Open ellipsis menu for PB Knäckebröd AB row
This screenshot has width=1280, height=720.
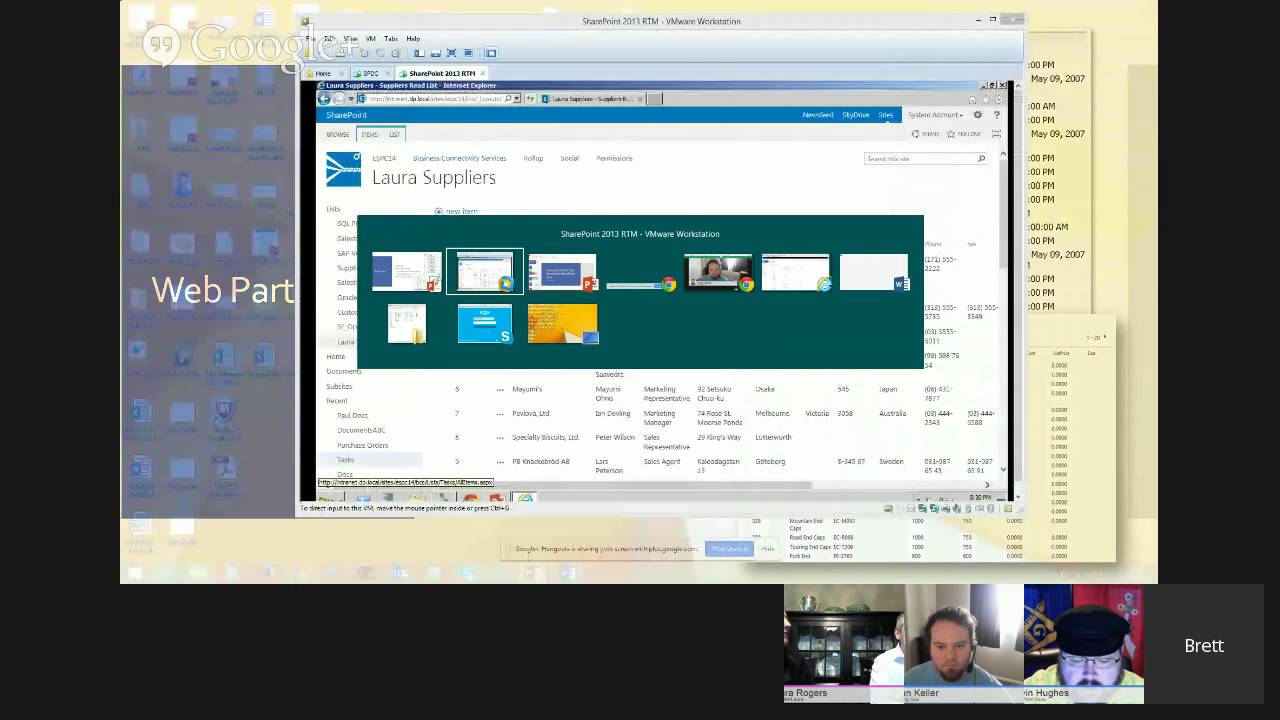pyautogui.click(x=500, y=461)
